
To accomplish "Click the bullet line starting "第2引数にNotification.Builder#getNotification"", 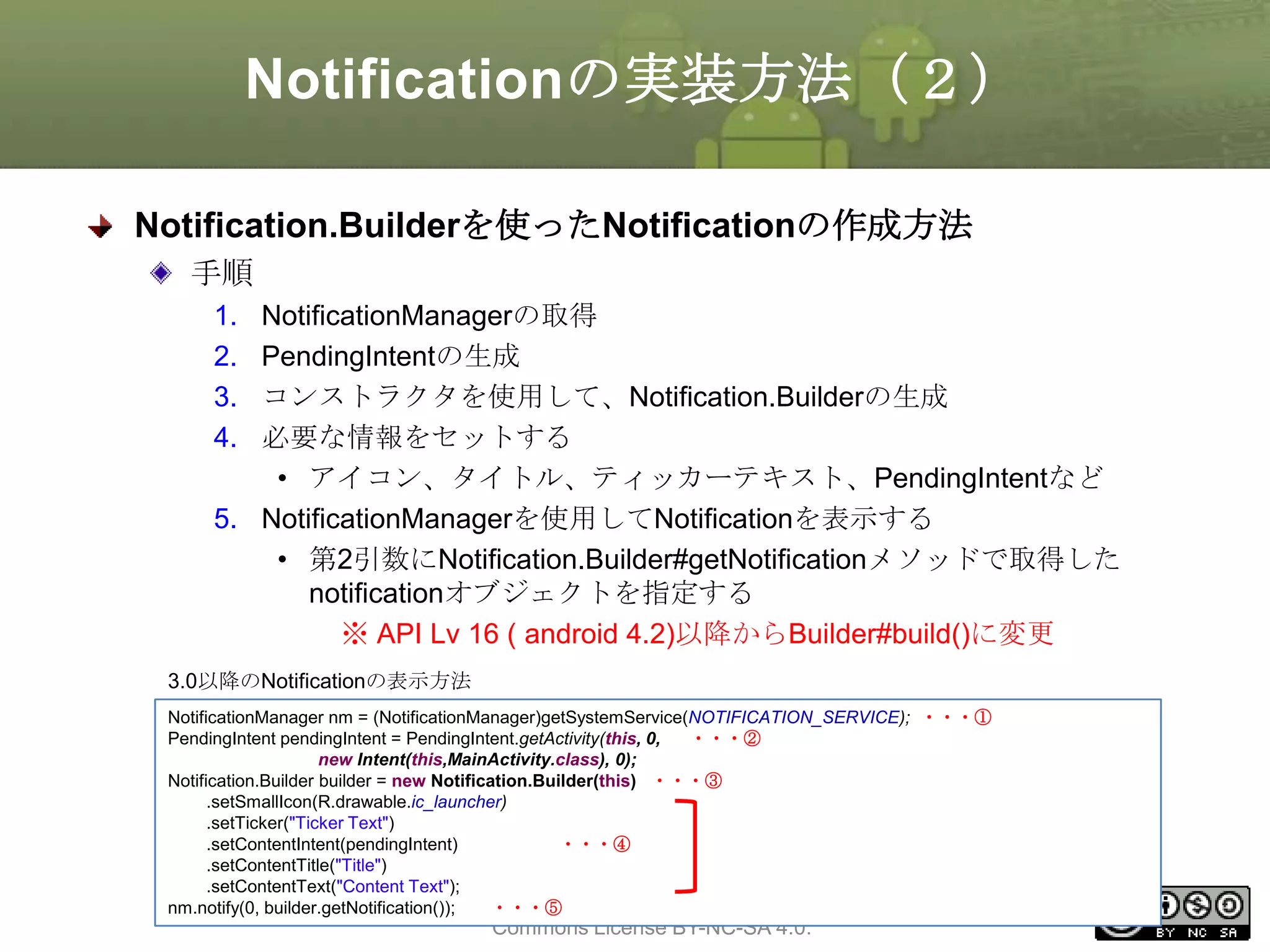I will (714, 559).
